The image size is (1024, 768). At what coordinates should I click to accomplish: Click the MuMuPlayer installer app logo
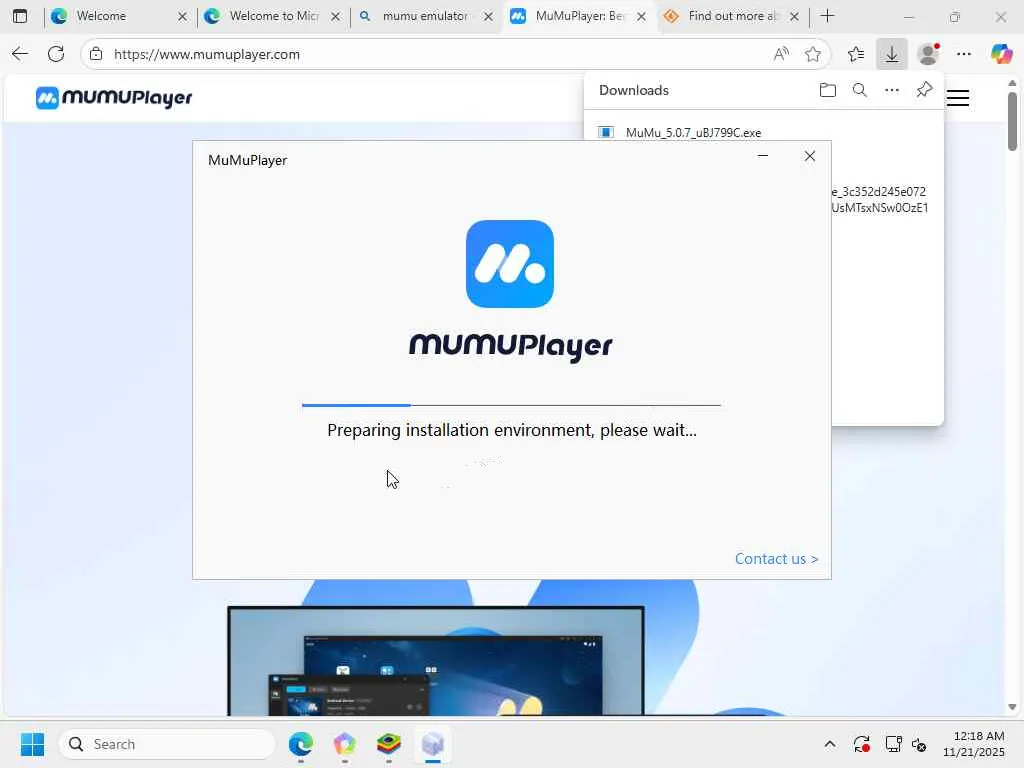pos(509,264)
